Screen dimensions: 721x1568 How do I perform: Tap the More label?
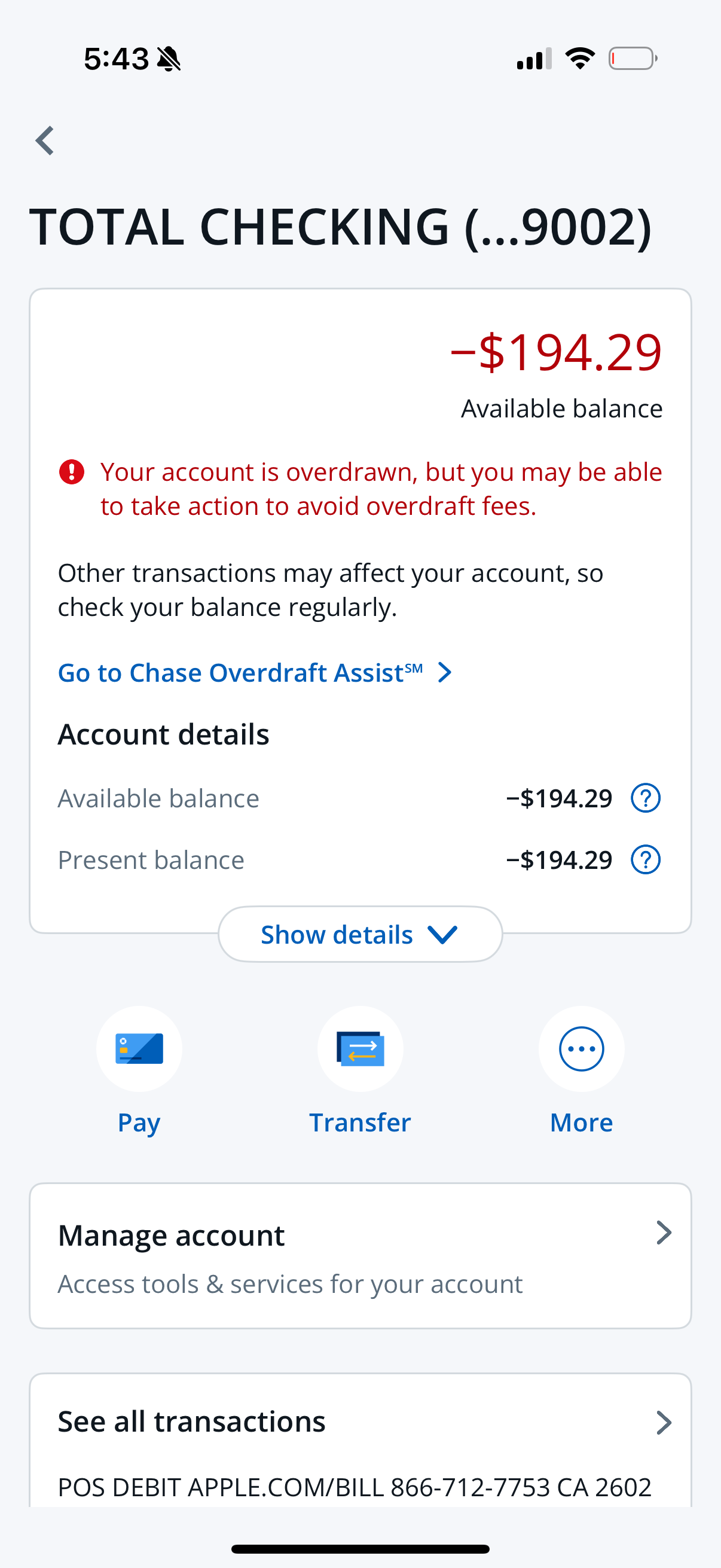581,1122
